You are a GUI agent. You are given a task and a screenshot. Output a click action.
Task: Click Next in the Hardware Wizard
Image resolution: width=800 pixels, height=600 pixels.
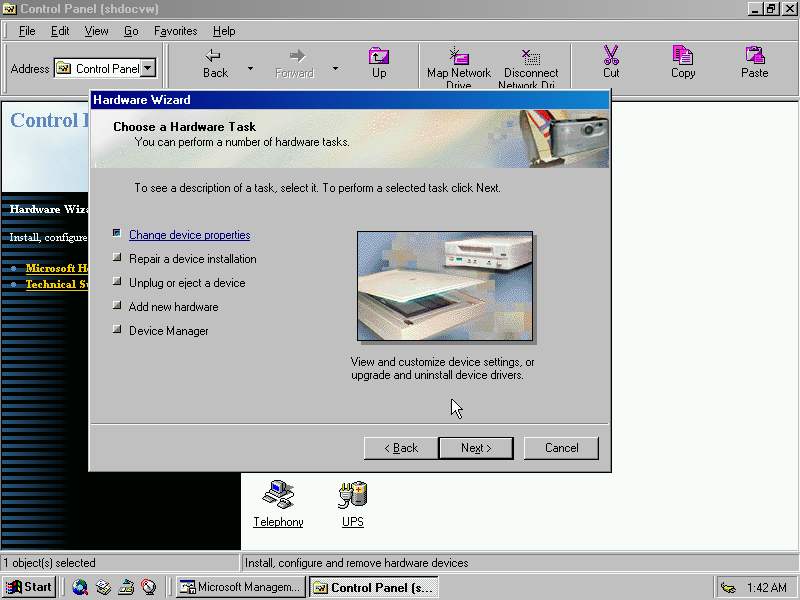(476, 448)
